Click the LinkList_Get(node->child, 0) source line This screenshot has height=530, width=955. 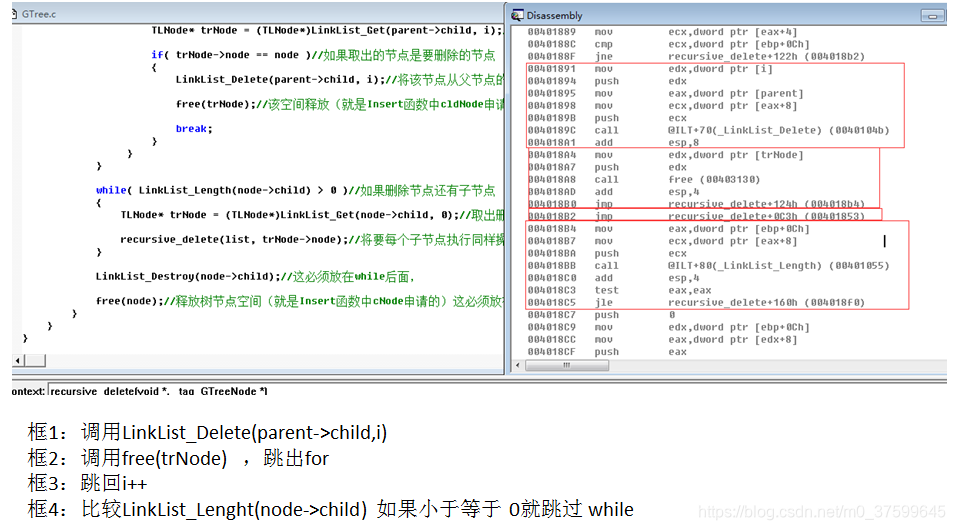[312, 214]
